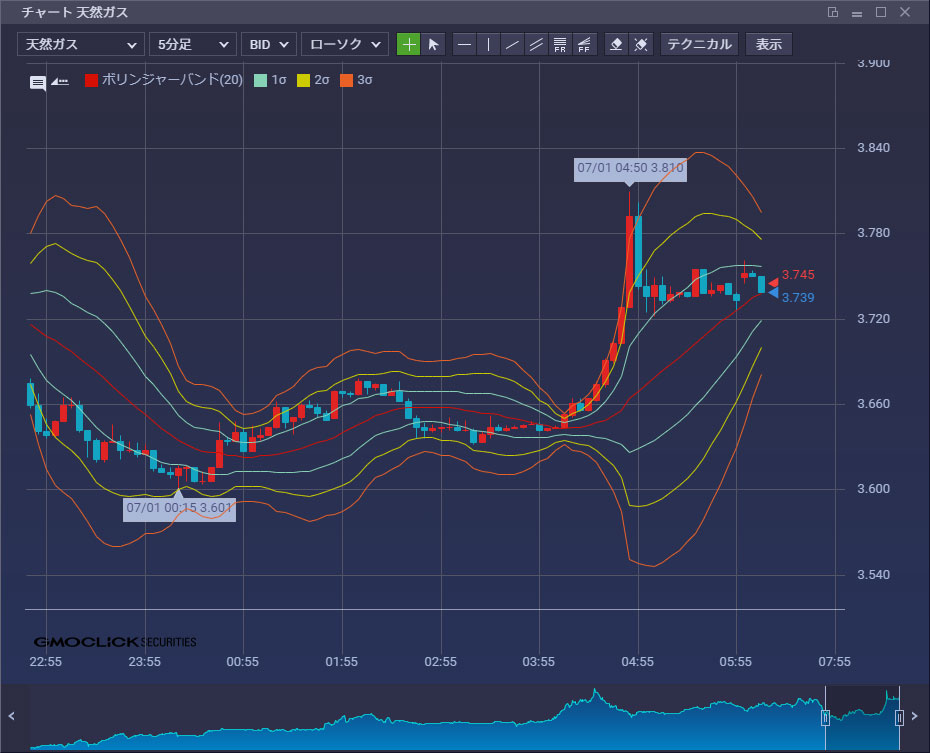This screenshot has height=753, width=930.
Task: Click the red ボリンジャーバンド color swatch
Action: point(92,80)
